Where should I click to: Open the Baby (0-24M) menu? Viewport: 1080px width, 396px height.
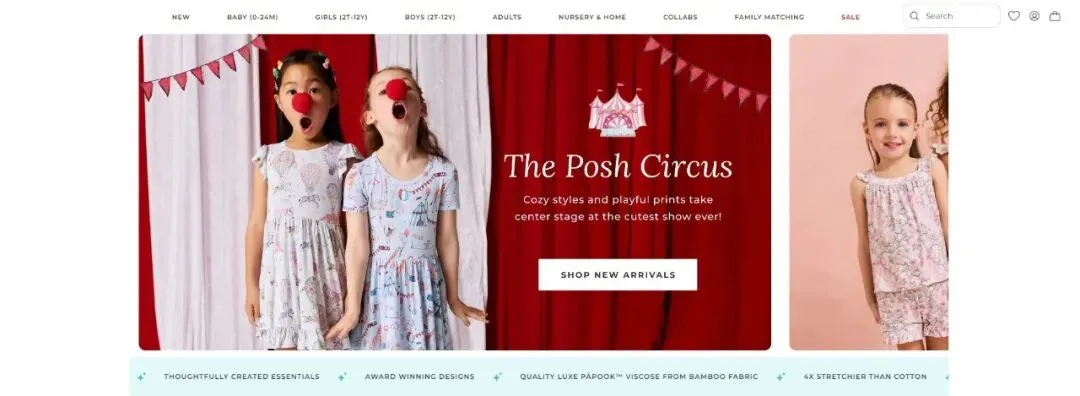(x=252, y=17)
